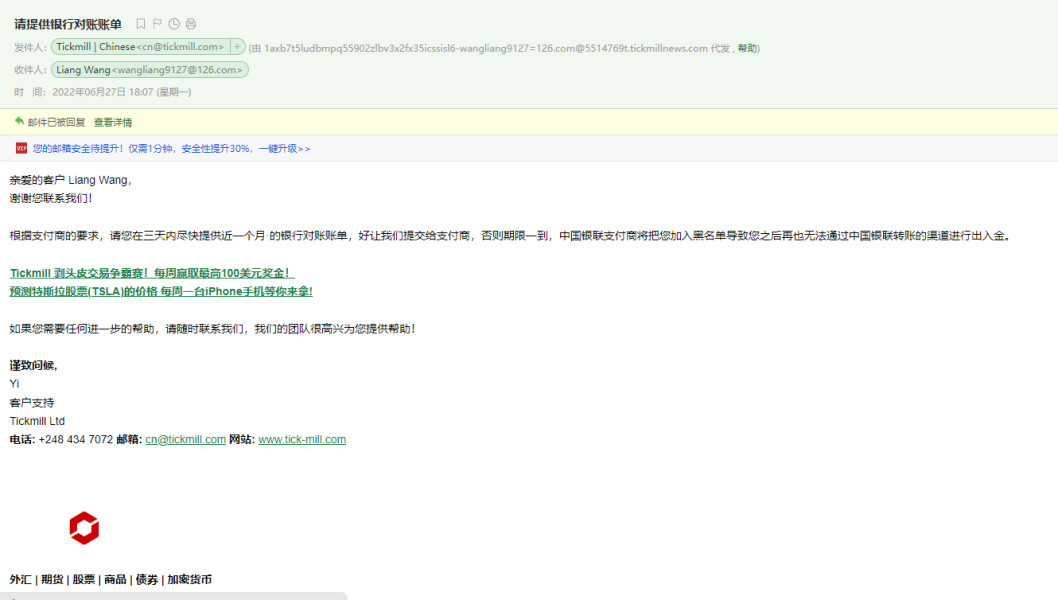Viewport: 1058px width, 600px height.
Task: Flag the email with the flag icon
Action: [157, 24]
